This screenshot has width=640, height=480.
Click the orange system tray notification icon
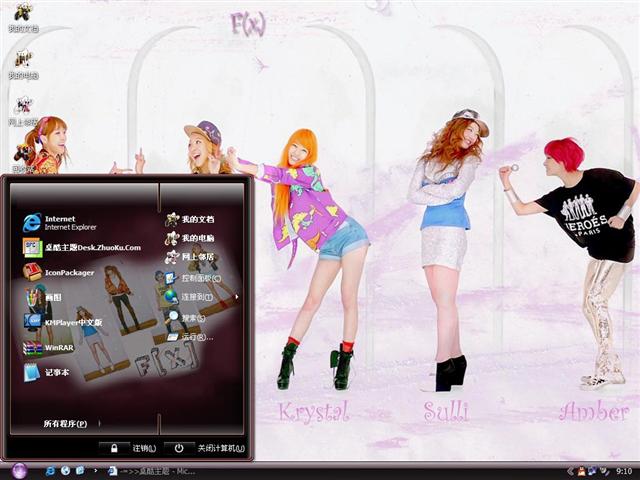point(581,471)
